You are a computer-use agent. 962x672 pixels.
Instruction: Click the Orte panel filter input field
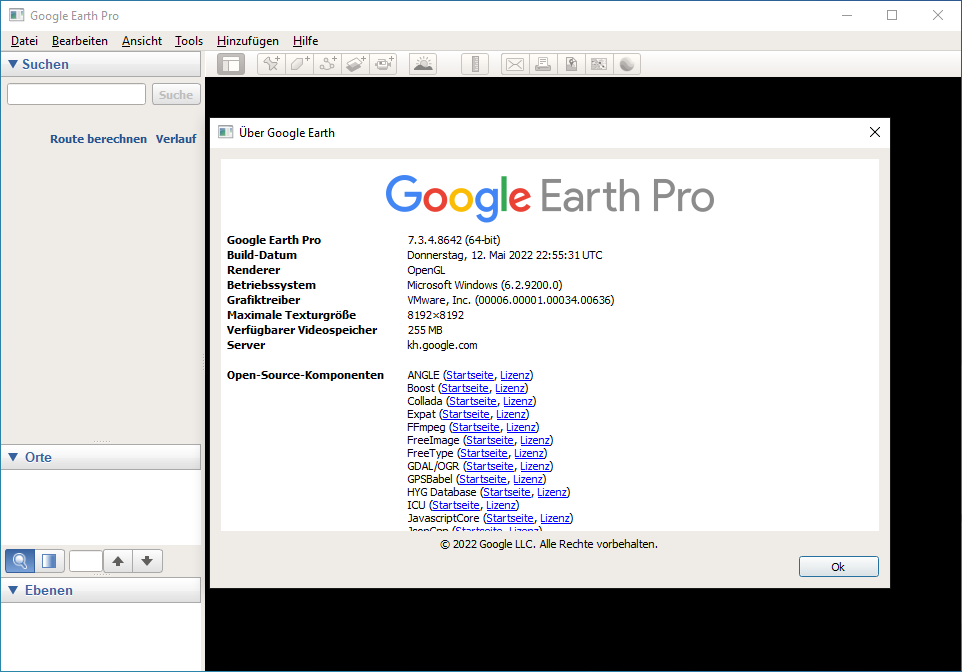(x=86, y=561)
